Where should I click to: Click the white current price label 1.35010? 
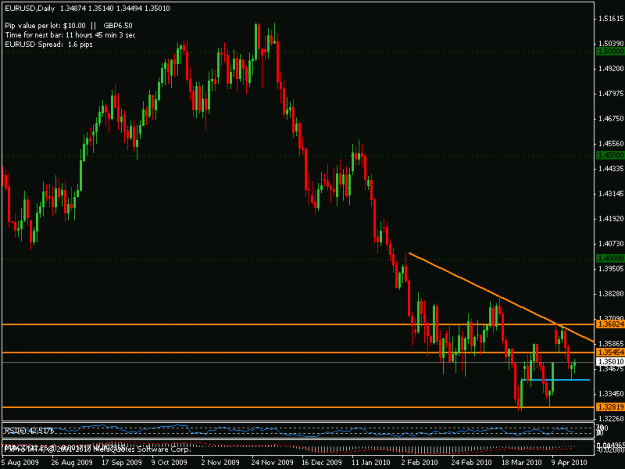(x=610, y=361)
